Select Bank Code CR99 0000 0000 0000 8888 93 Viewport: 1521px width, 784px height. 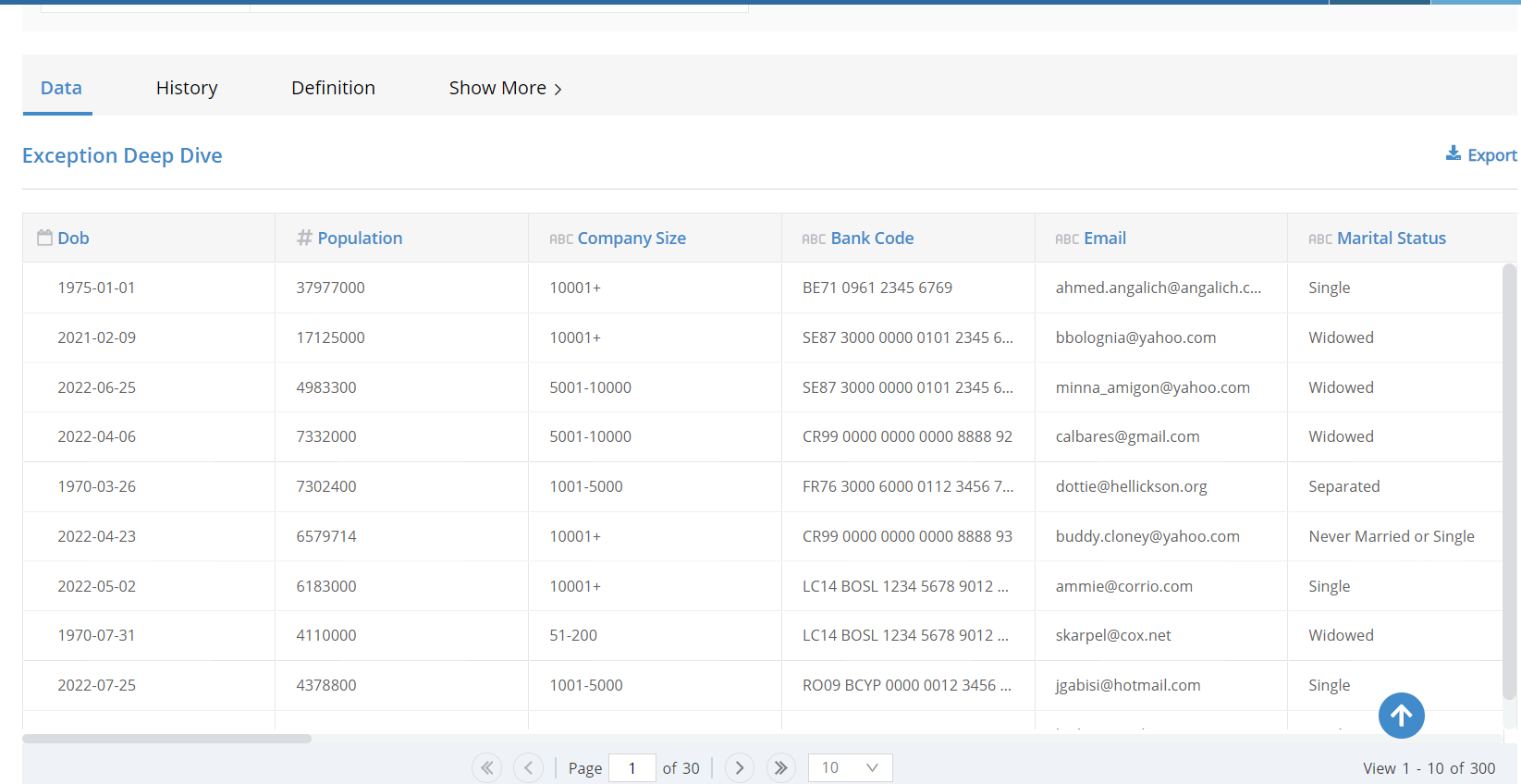(x=907, y=536)
